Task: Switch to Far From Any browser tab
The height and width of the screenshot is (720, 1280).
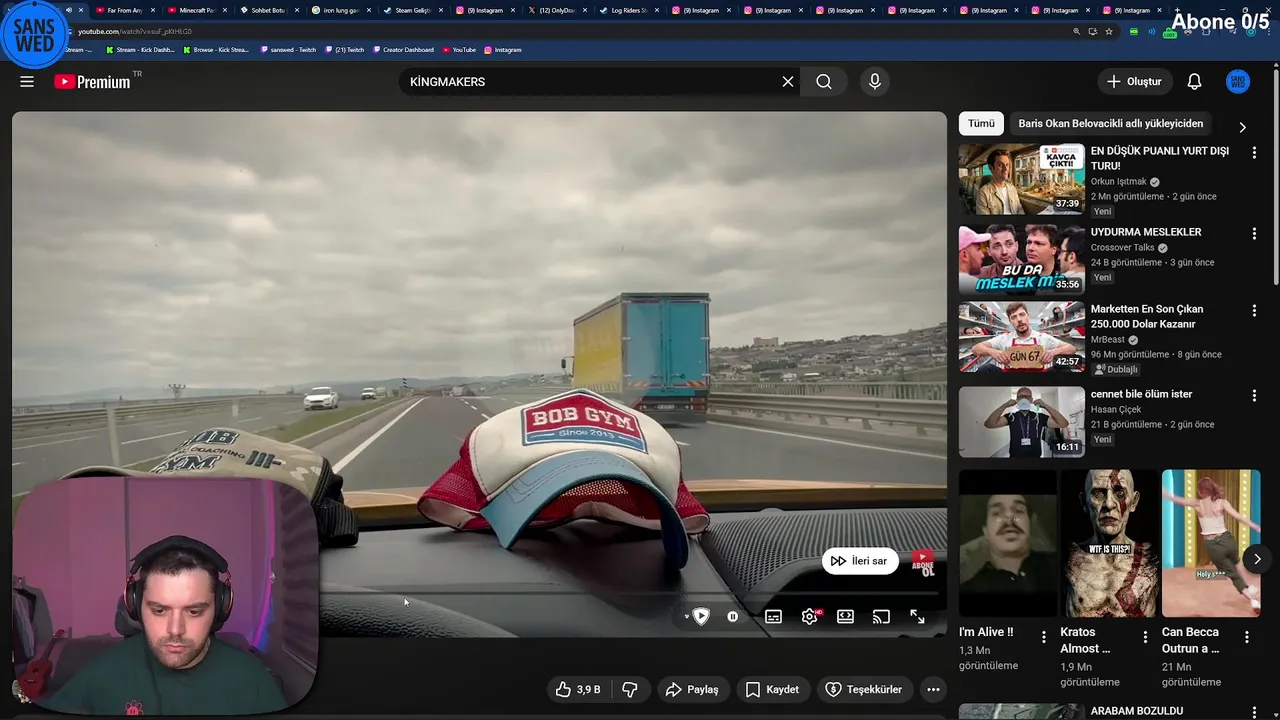Action: [125, 10]
